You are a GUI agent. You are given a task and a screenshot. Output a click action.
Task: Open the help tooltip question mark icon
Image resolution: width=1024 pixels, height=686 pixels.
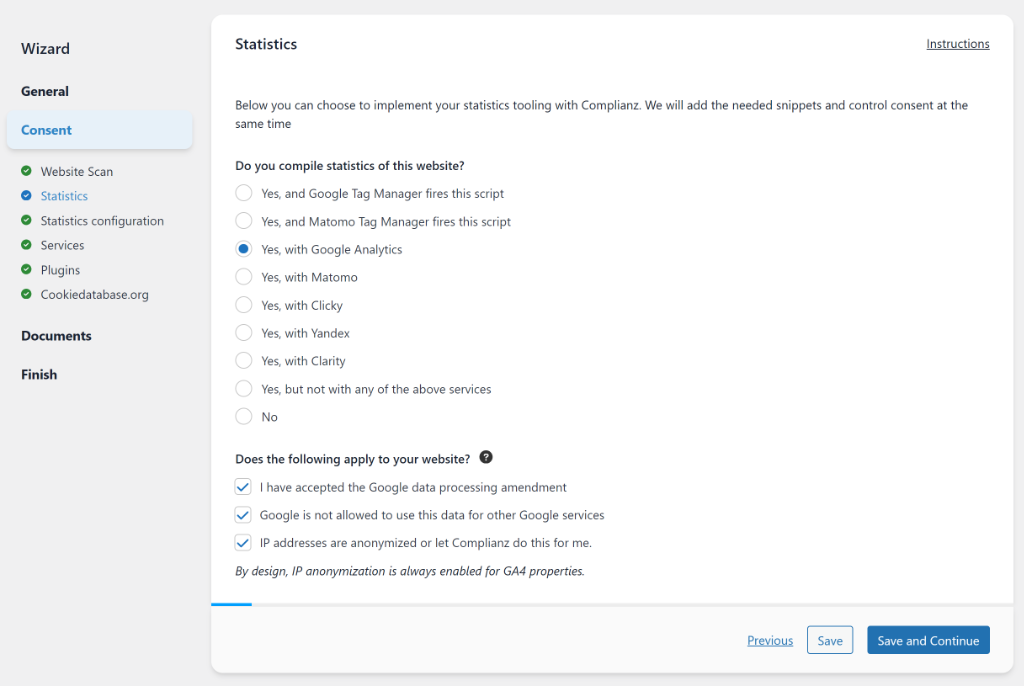[486, 457]
